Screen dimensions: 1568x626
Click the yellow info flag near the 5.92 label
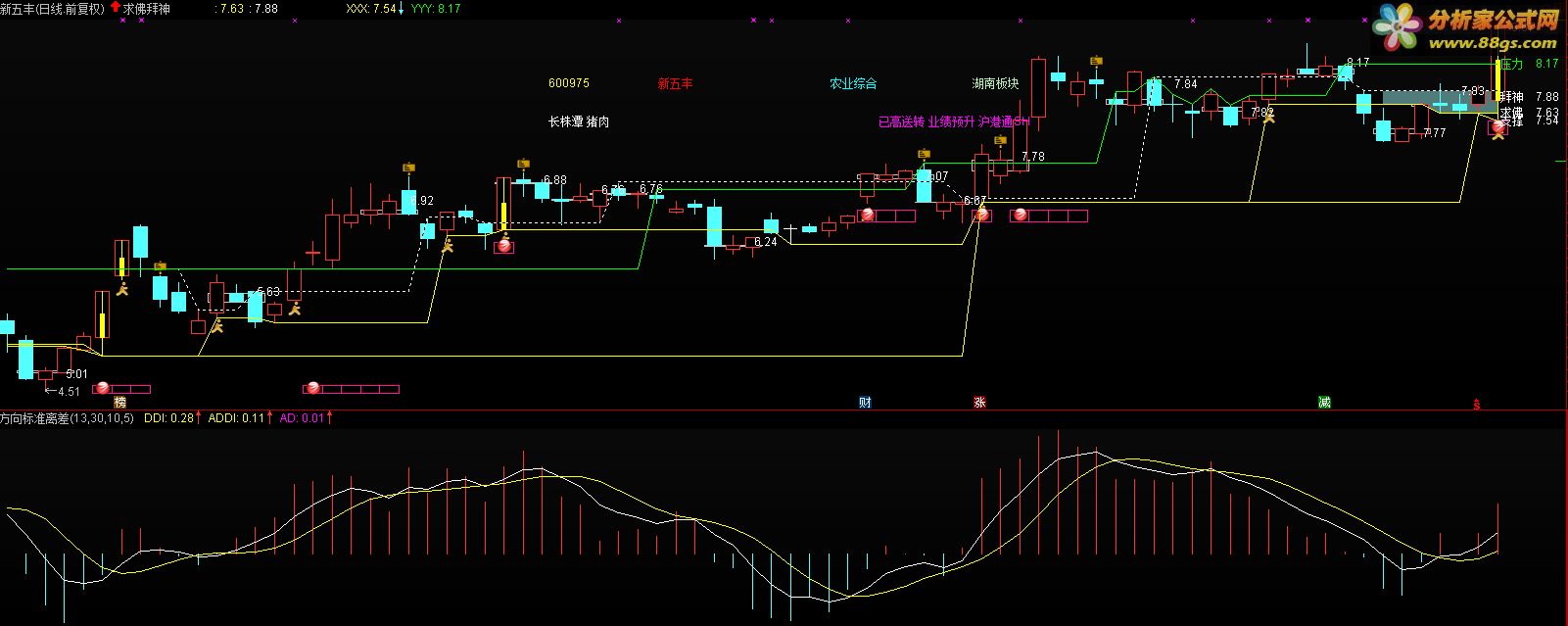tap(408, 168)
